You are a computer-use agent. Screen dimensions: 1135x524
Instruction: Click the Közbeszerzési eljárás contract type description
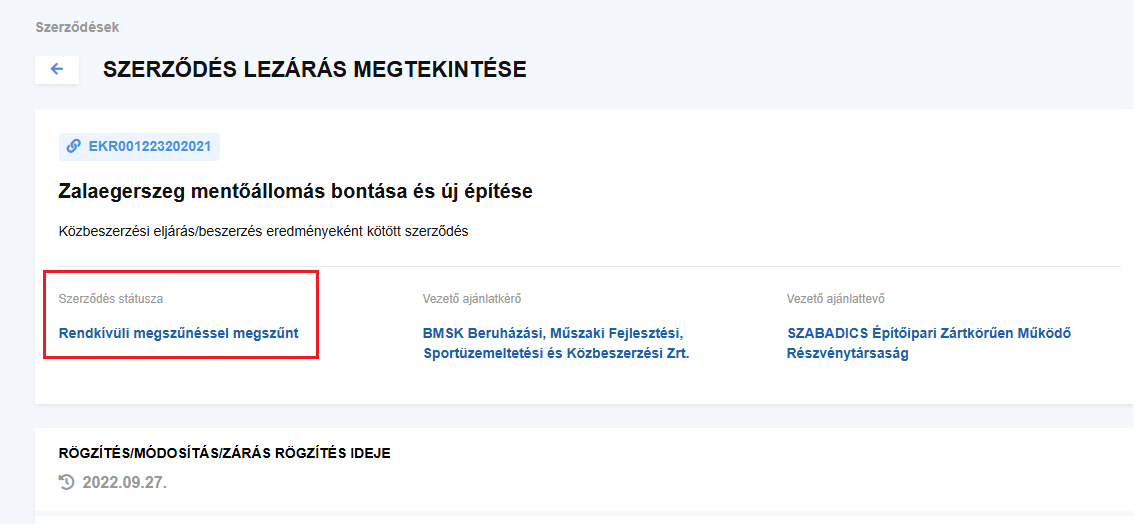(264, 231)
